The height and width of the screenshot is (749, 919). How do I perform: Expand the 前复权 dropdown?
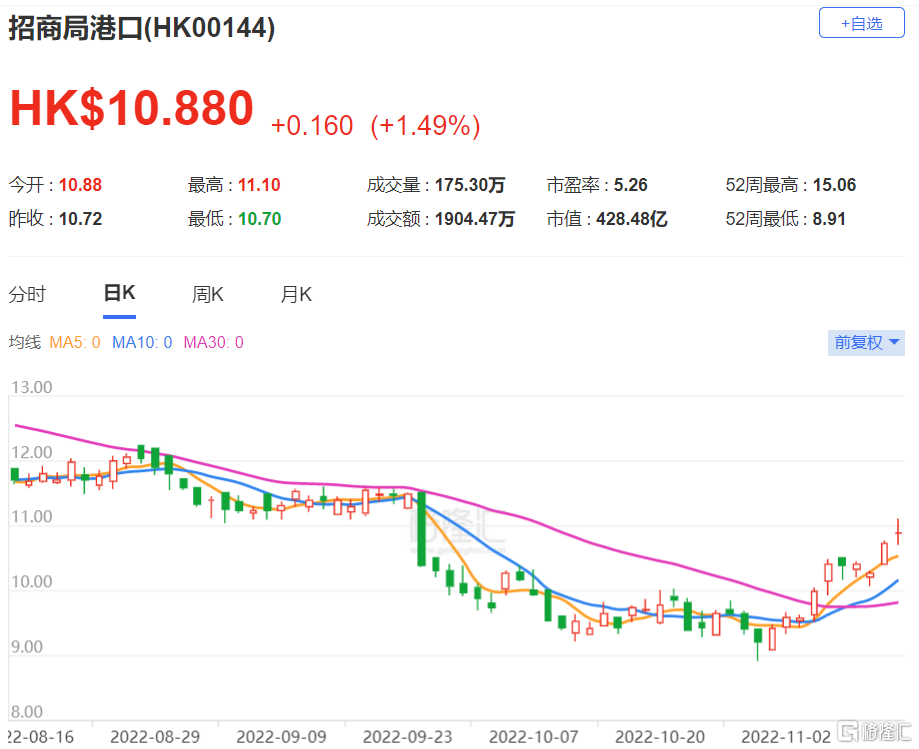[866, 342]
